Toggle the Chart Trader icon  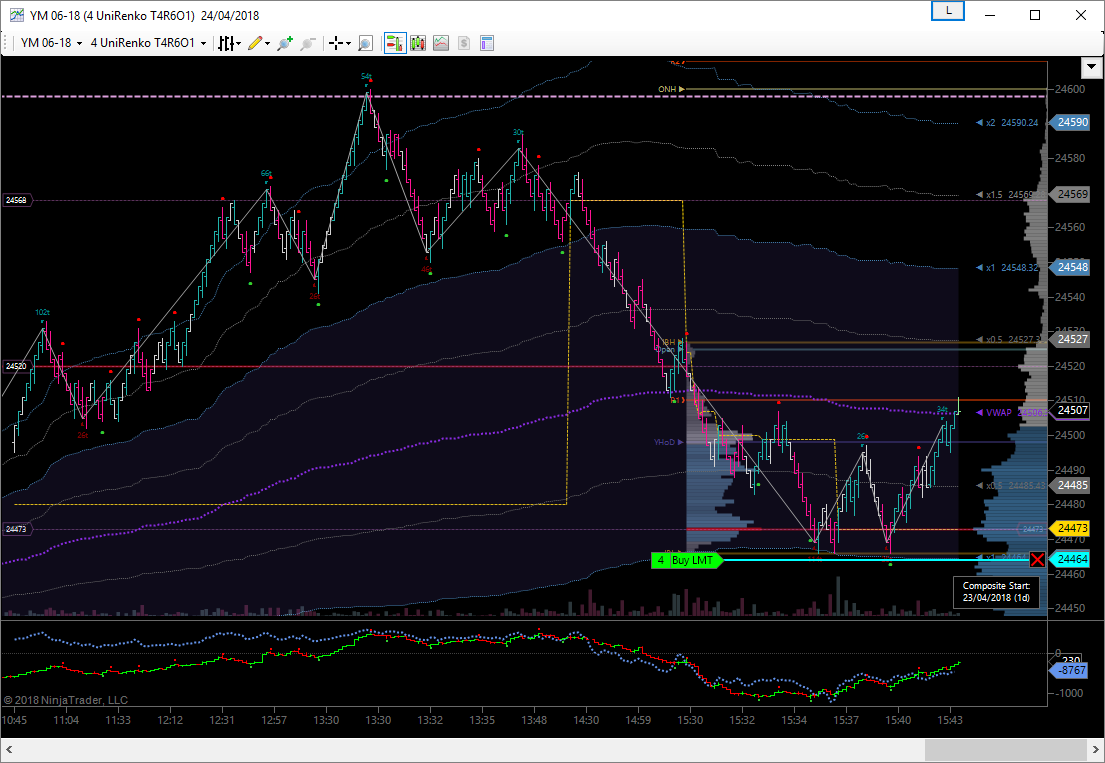pyautogui.click(x=395, y=43)
